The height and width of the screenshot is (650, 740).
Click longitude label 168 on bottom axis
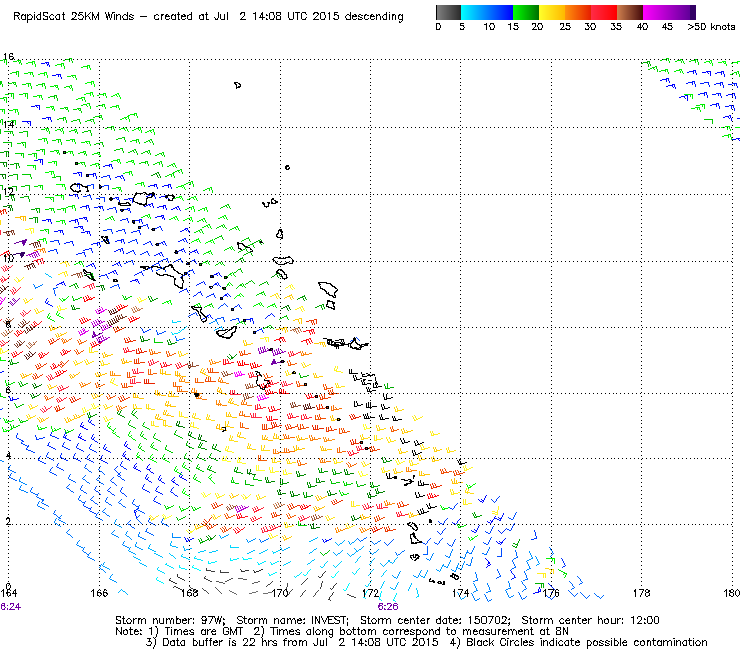point(190,593)
